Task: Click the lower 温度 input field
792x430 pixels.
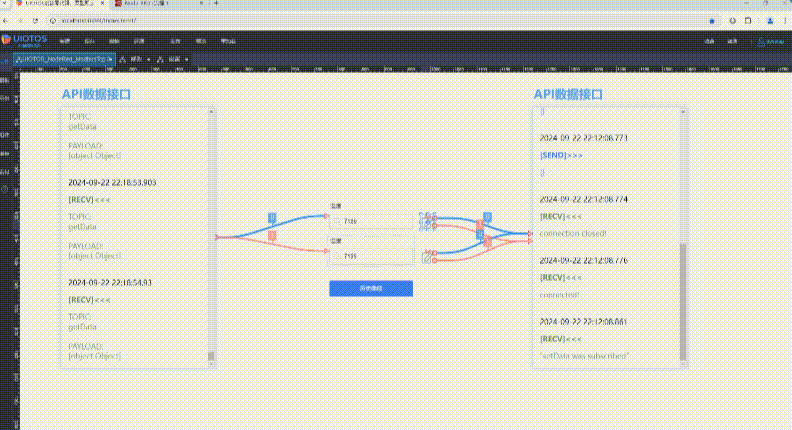Action: 371,256
